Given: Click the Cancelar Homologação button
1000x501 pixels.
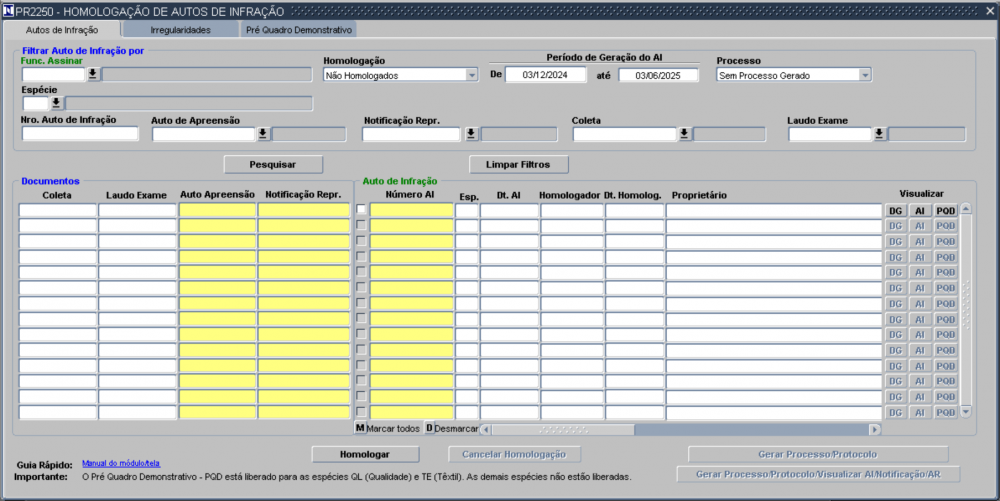Looking at the screenshot, I should click(x=514, y=454).
